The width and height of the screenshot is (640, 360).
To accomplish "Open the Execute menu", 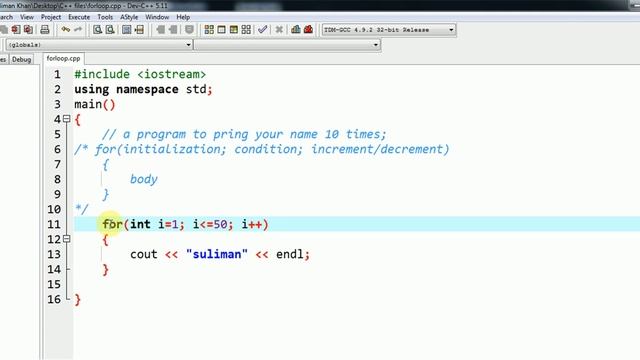I will click(79, 17).
